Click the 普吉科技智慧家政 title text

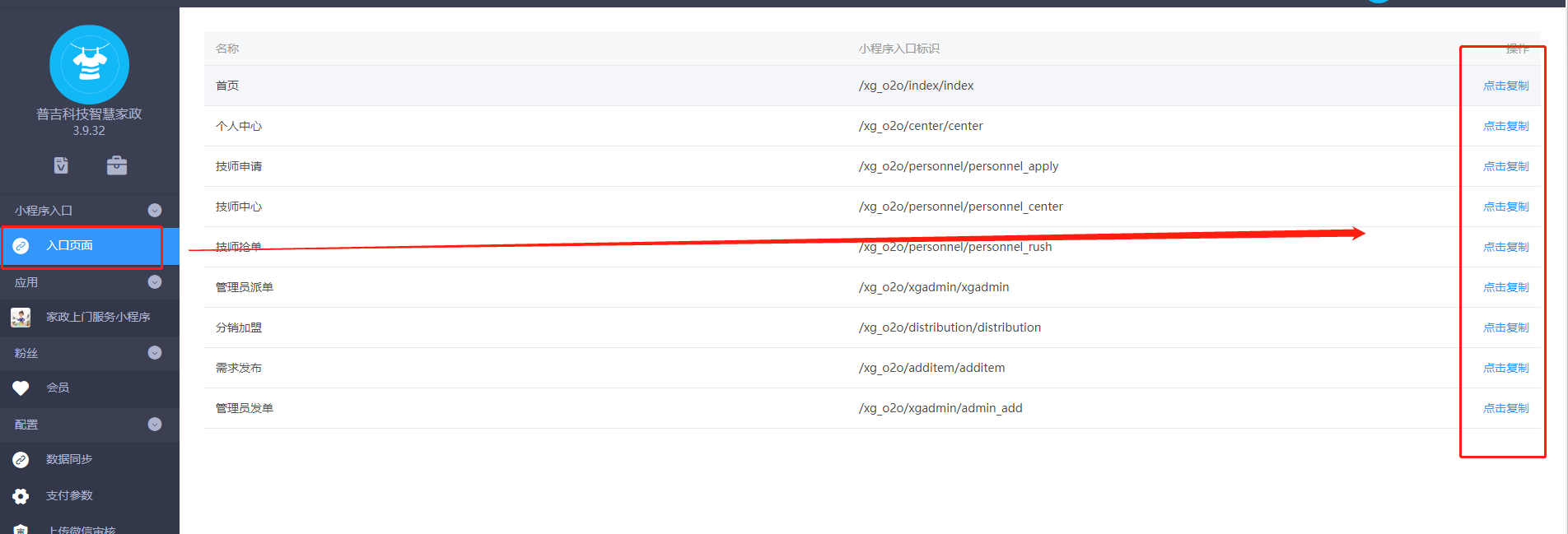(x=89, y=114)
